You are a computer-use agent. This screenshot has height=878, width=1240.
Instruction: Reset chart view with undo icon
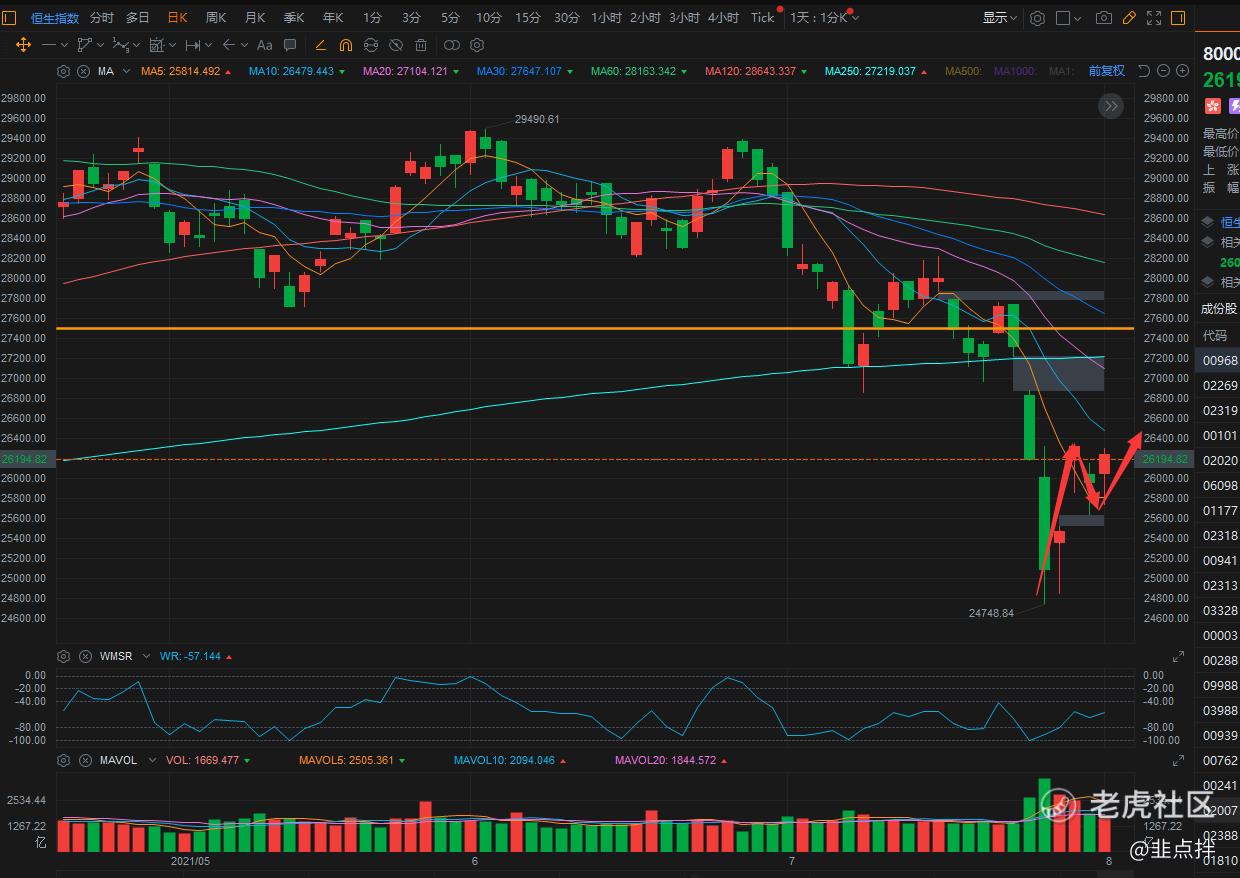click(1144, 71)
